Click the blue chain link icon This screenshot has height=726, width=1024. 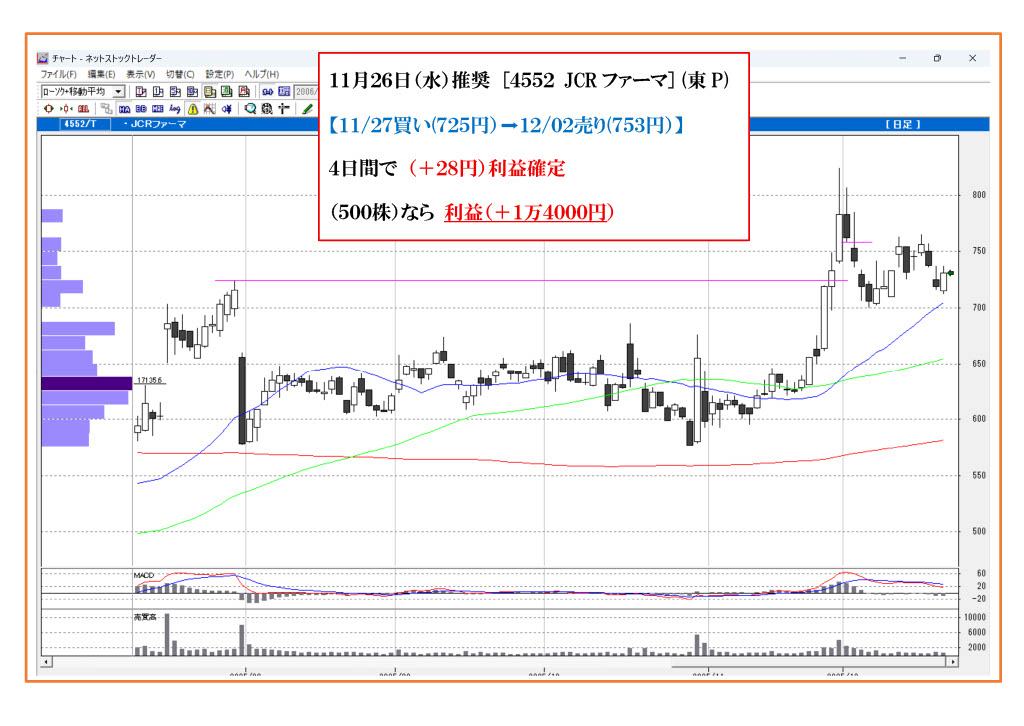267,91
